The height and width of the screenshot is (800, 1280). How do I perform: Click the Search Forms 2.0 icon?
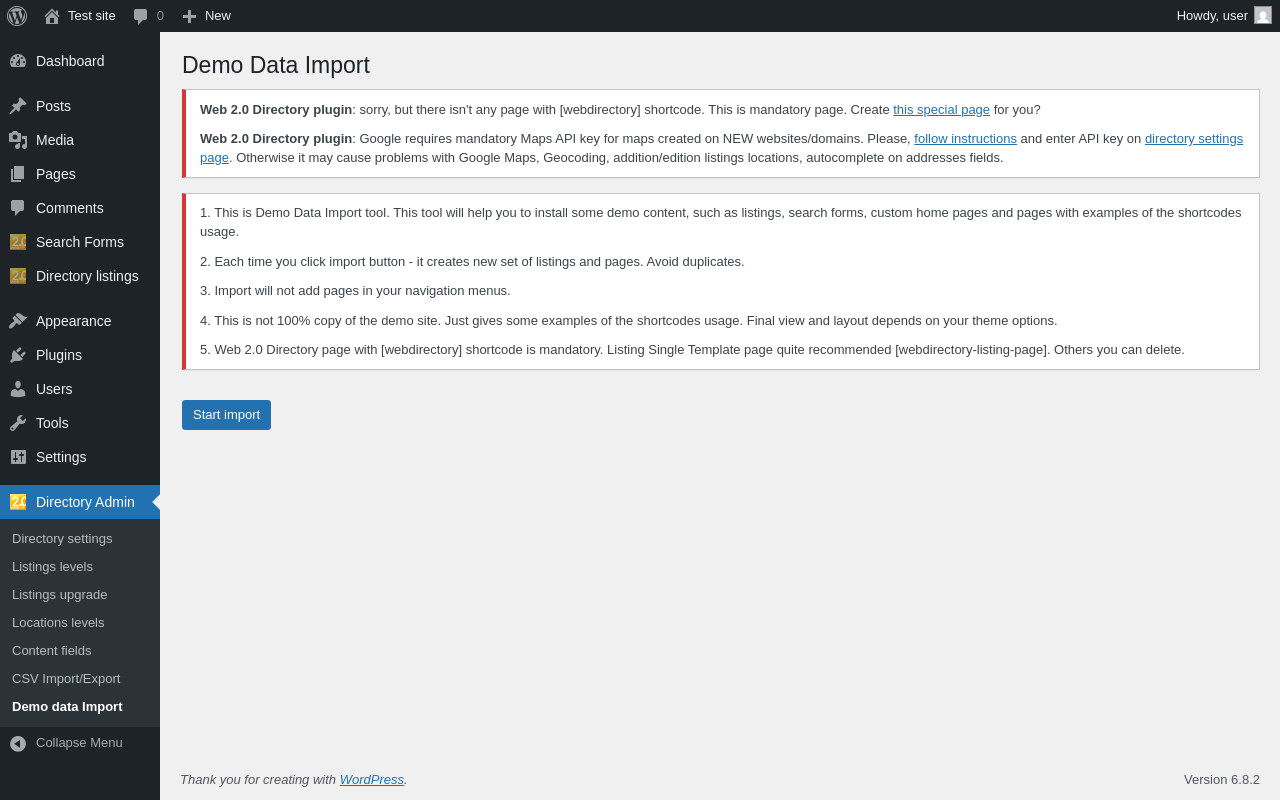pos(18,242)
